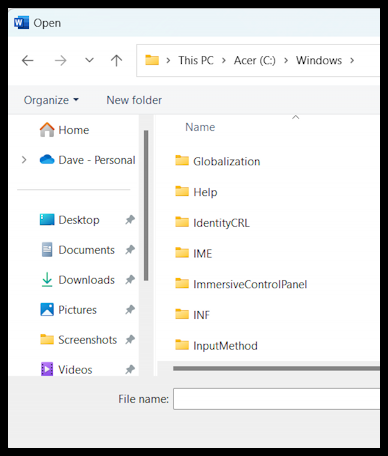Click the OneDrive cloud icon
Image resolution: width=388 pixels, height=456 pixels.
47,160
